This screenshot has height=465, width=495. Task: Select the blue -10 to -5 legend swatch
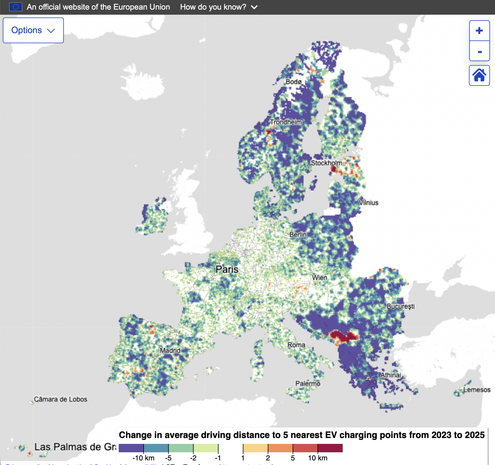pos(156,448)
